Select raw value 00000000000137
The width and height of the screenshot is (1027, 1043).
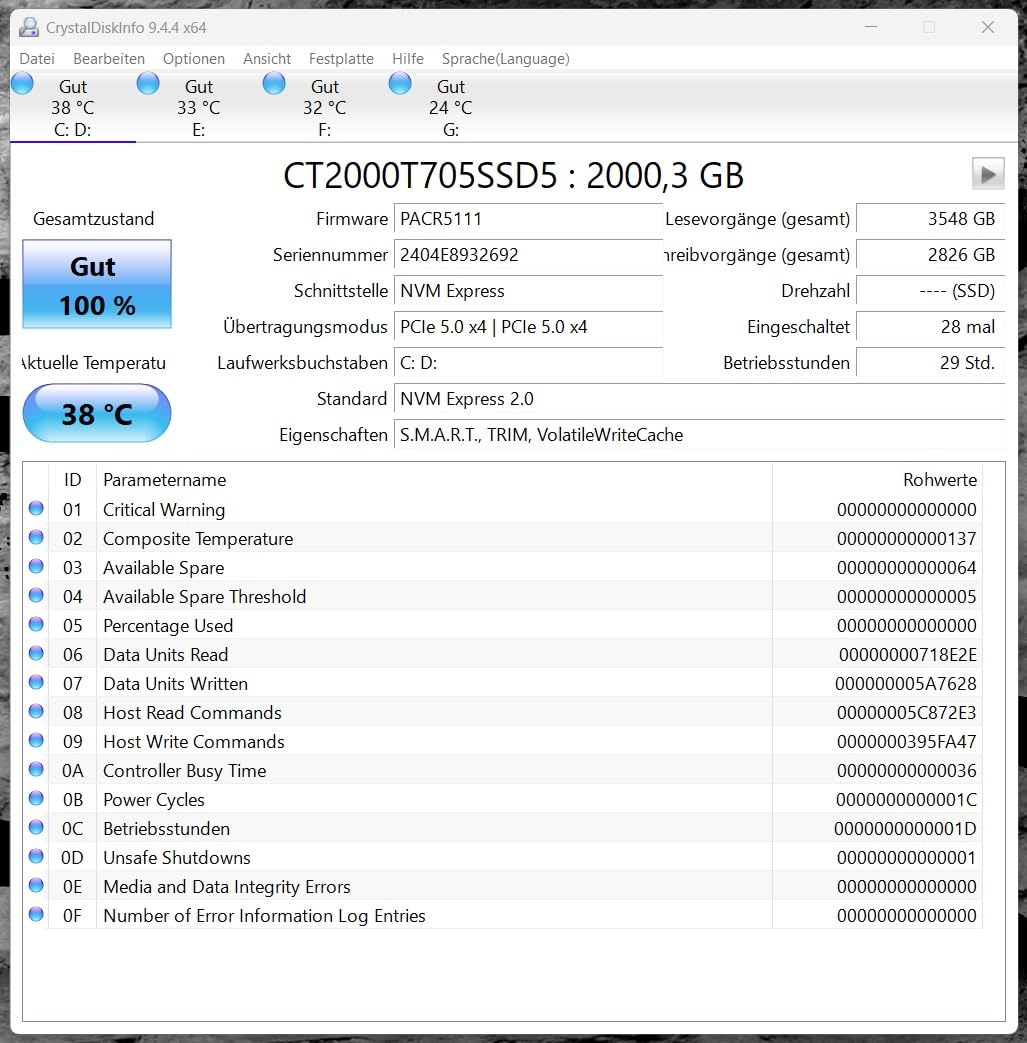[907, 539]
